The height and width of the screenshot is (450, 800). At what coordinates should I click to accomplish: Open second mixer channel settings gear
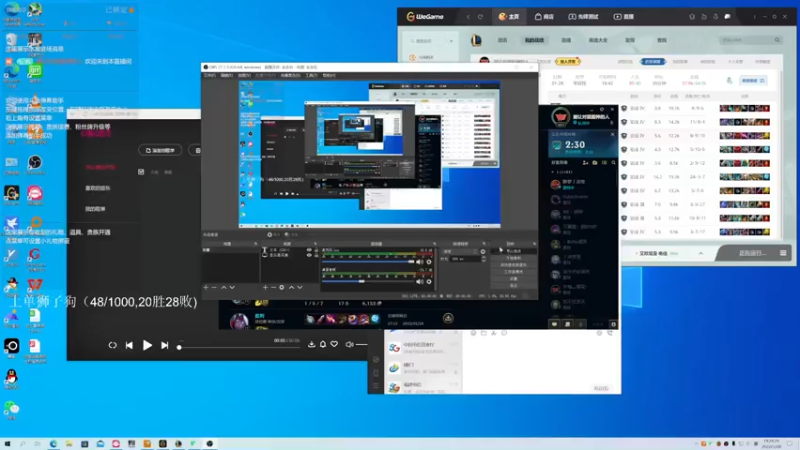[x=429, y=281]
